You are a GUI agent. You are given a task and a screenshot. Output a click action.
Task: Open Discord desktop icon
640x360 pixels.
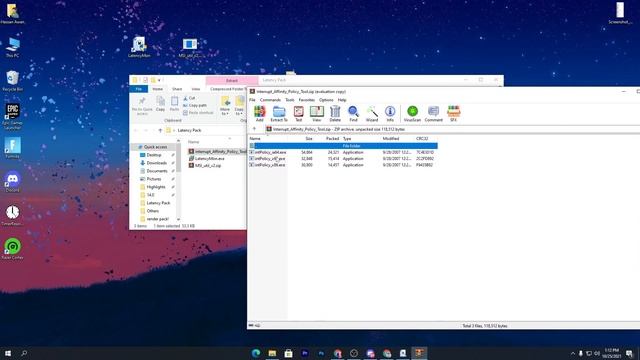pyautogui.click(x=12, y=182)
